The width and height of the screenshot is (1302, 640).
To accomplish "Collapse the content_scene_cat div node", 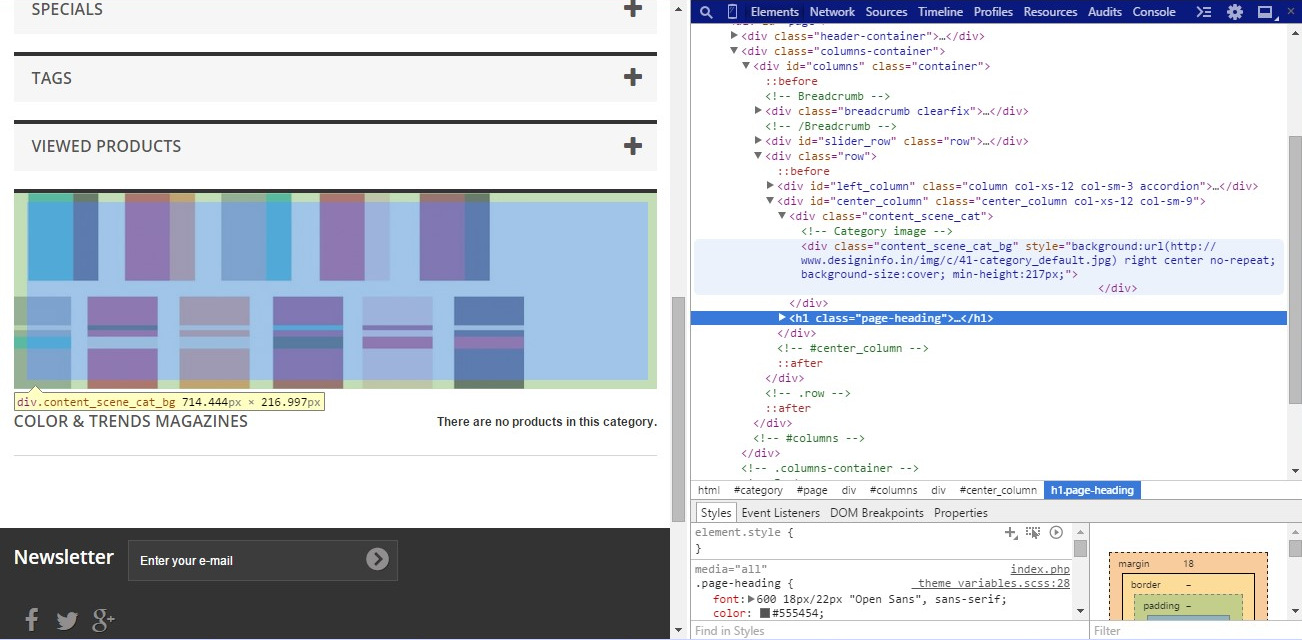I will [x=783, y=216].
